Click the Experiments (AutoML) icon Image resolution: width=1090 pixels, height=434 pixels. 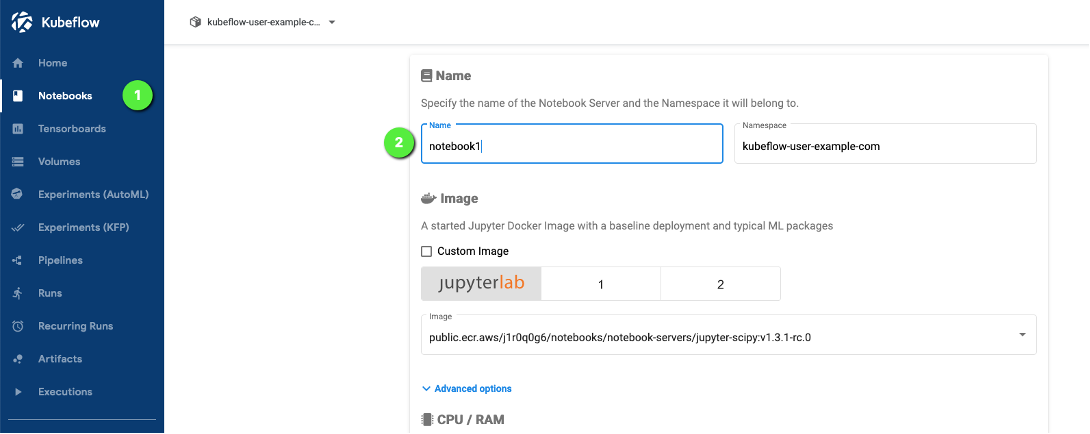click(x=19, y=195)
